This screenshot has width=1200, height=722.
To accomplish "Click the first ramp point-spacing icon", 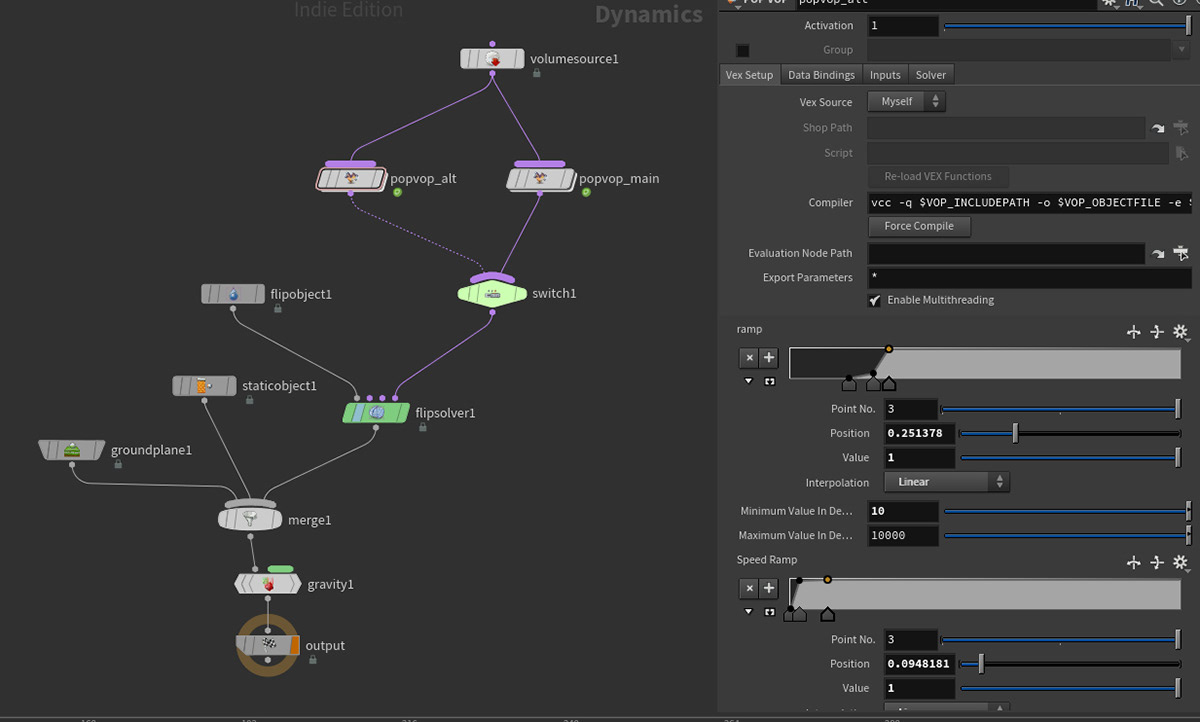I will click(1134, 332).
